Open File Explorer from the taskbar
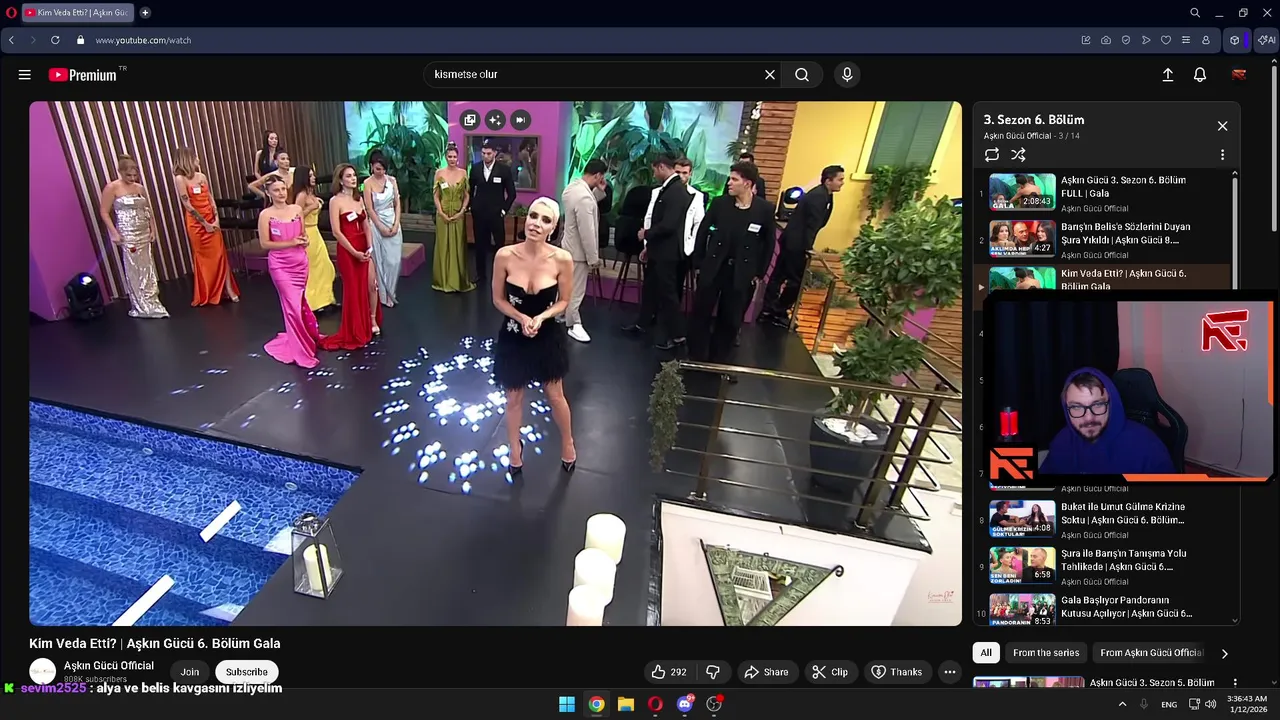The image size is (1280, 720). point(626,704)
